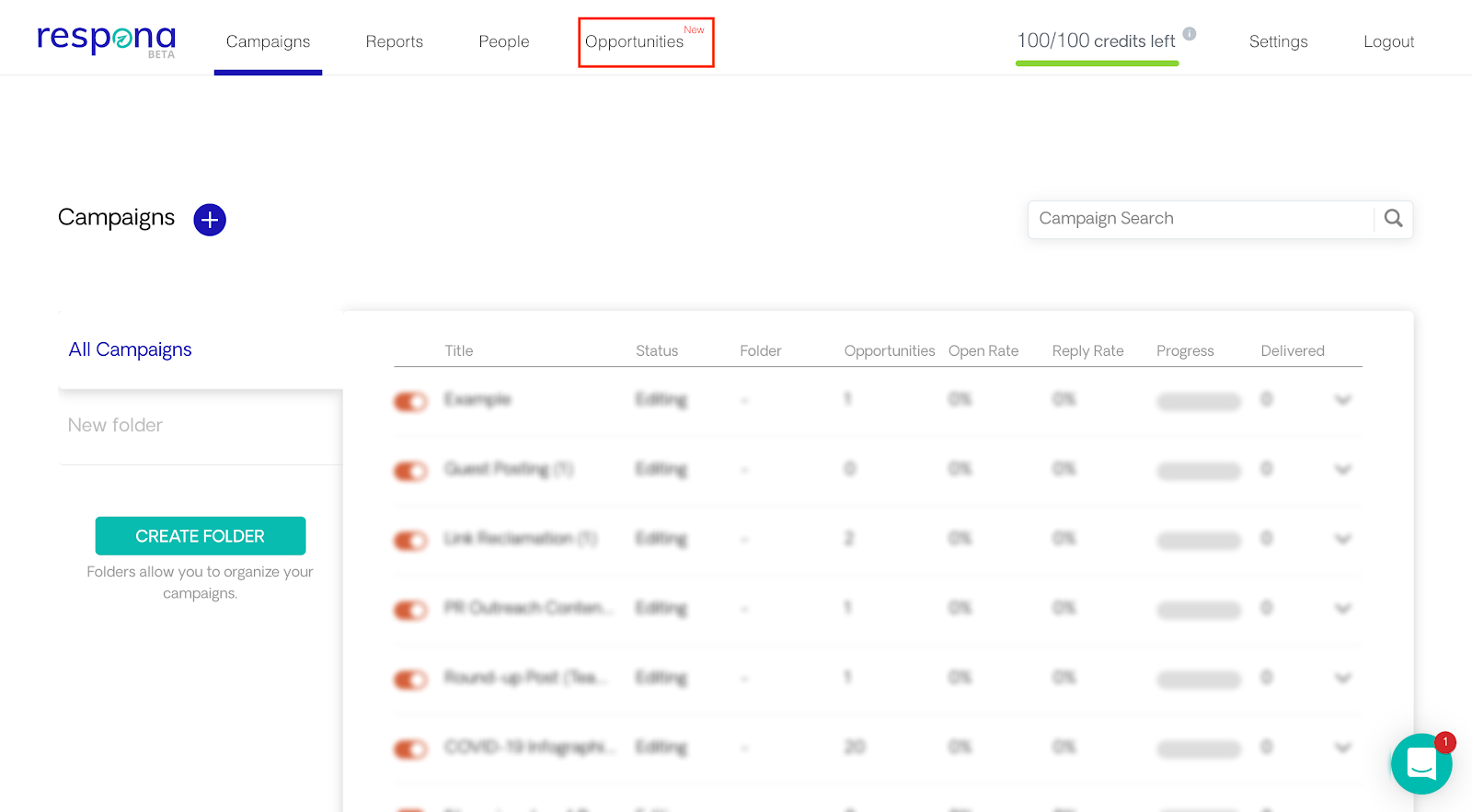Viewport: 1472px width, 812px height.
Task: Toggle the Round-up Post campaign switch
Action: (x=411, y=680)
